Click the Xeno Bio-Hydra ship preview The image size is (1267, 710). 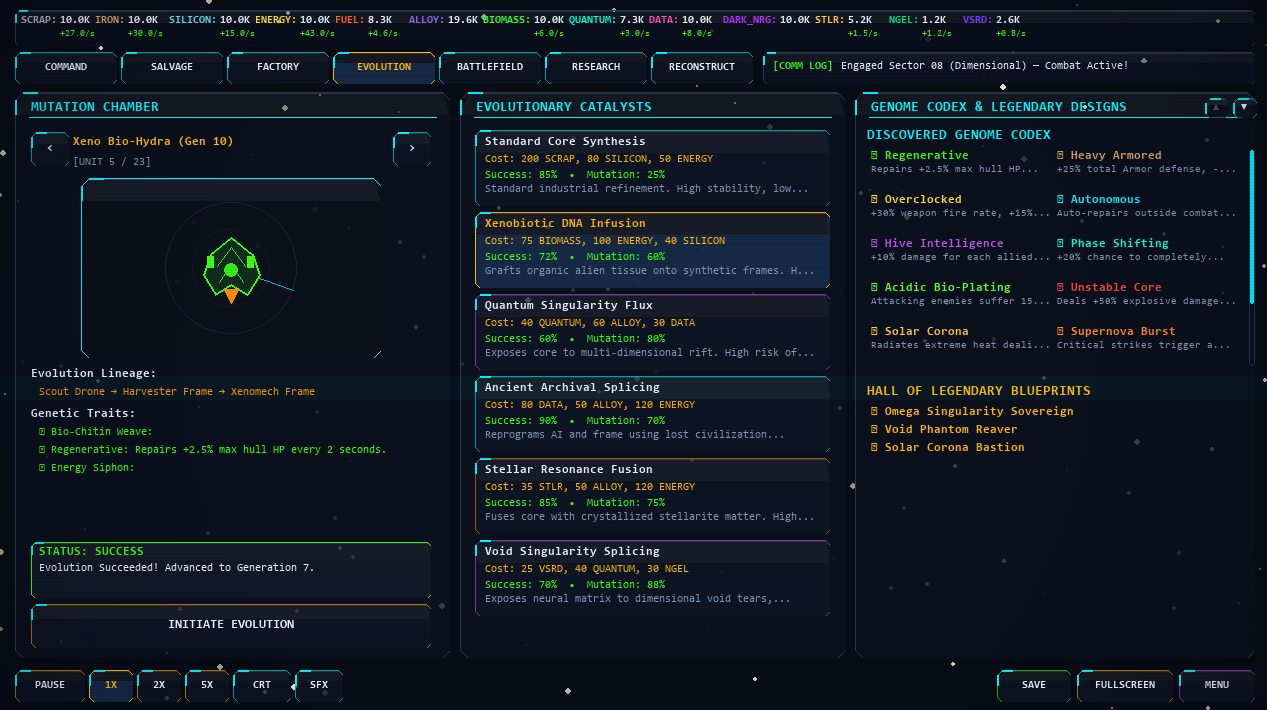(x=231, y=268)
